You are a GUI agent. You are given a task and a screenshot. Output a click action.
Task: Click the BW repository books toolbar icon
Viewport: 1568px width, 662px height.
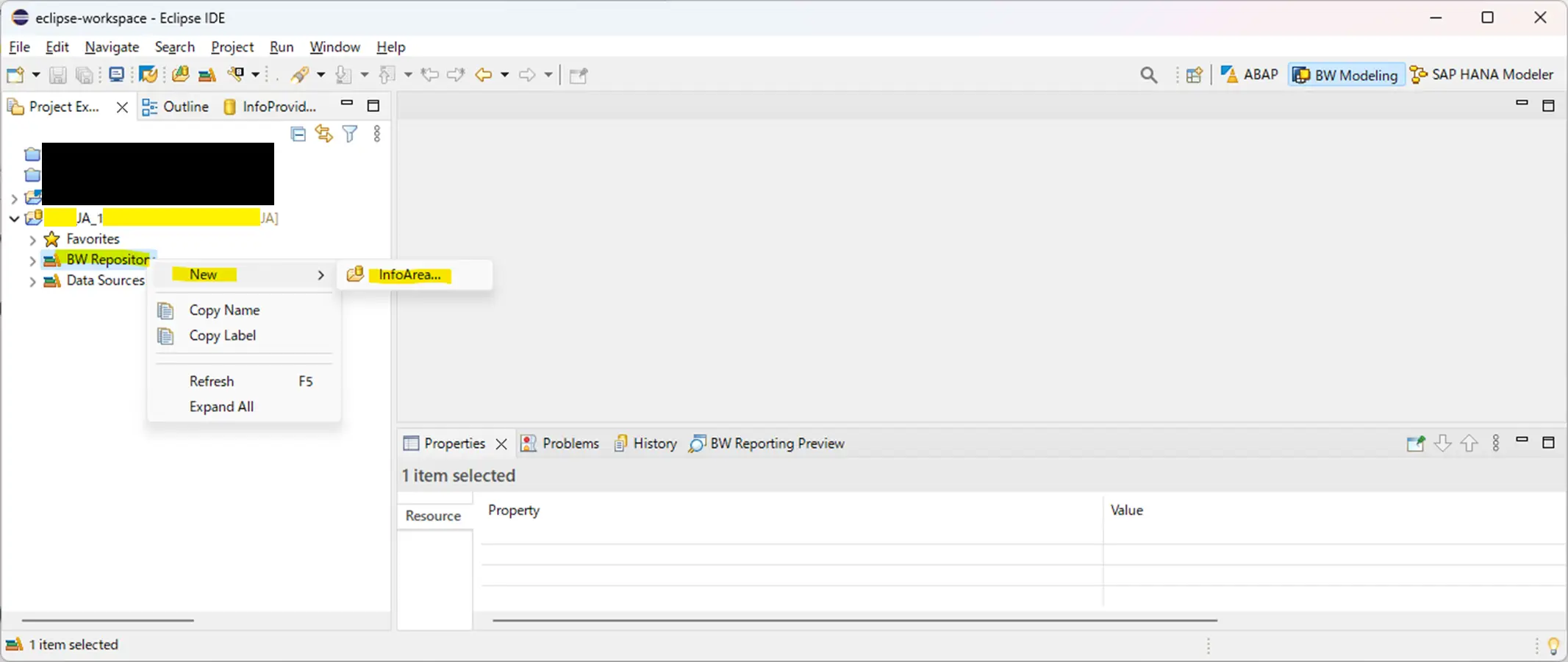[x=207, y=75]
